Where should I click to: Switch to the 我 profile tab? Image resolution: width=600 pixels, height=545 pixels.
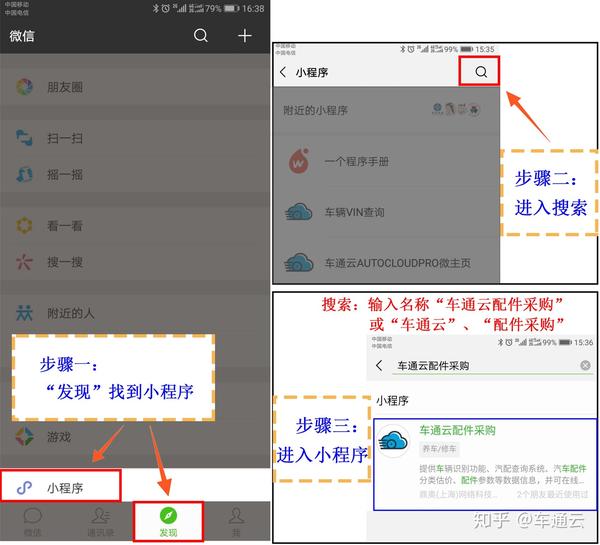pos(236,522)
